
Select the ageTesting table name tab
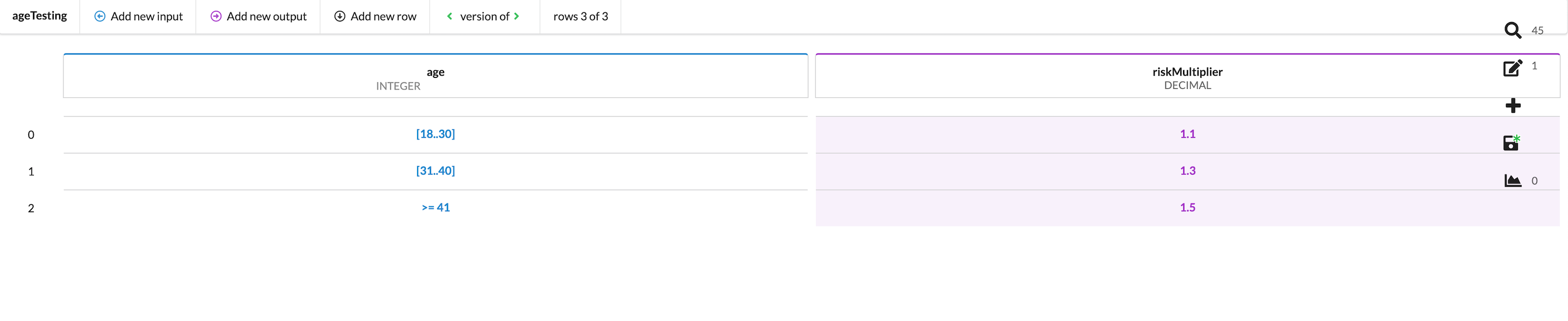[40, 16]
